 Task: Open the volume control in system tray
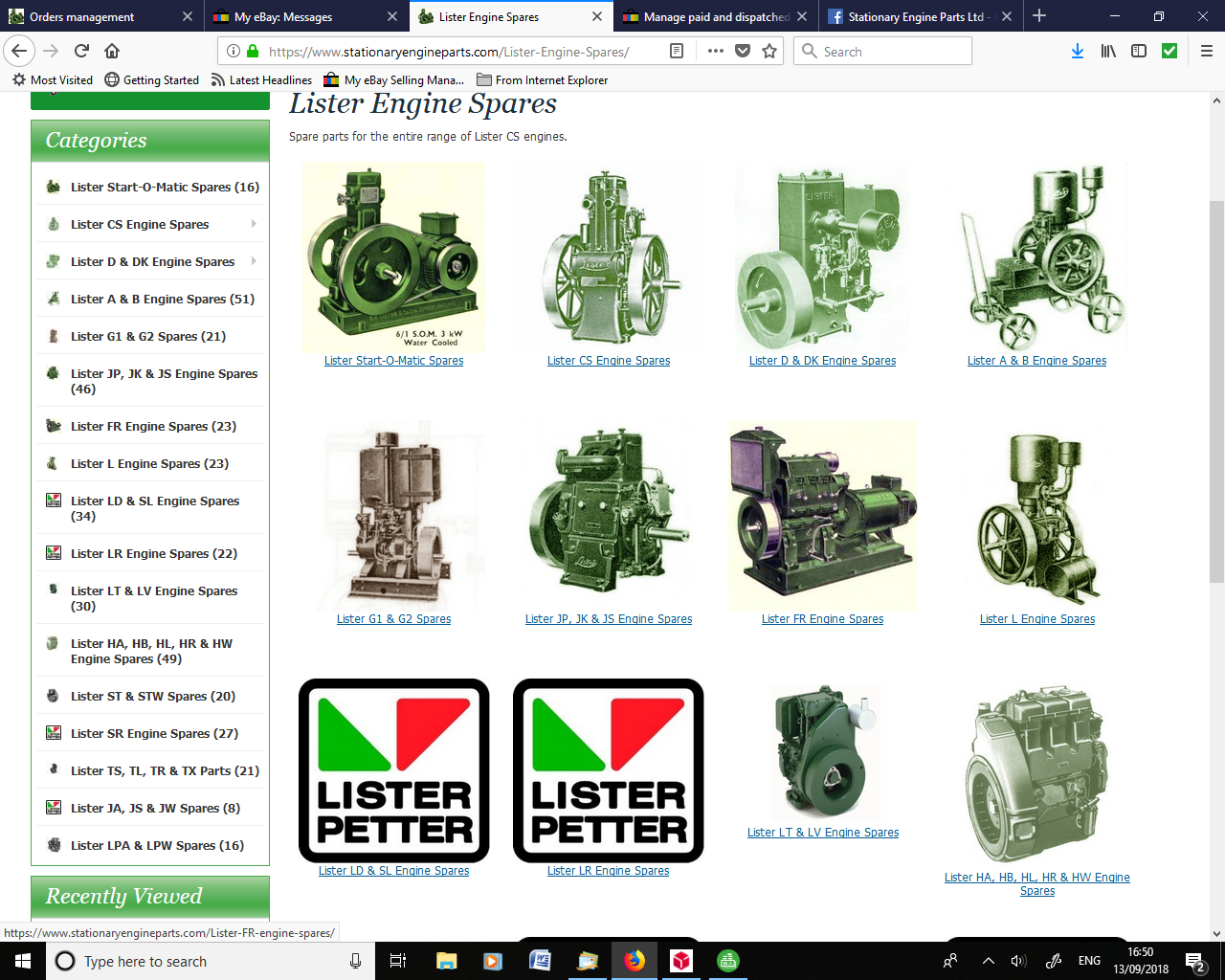pos(1018,961)
